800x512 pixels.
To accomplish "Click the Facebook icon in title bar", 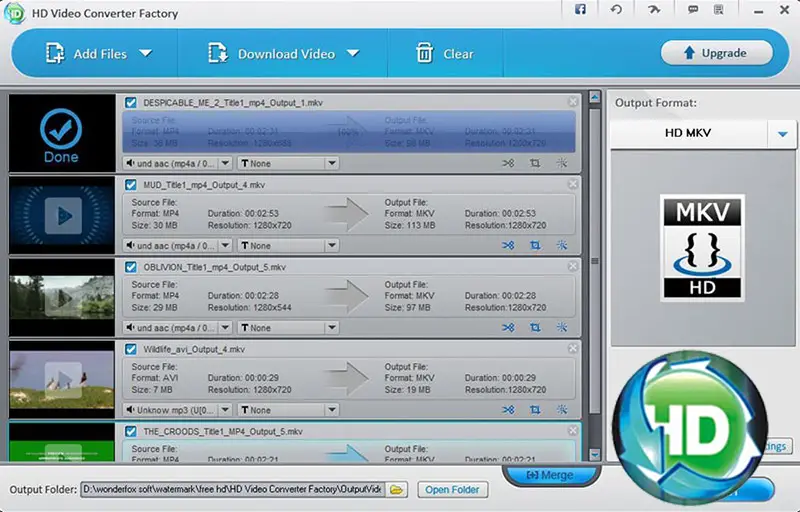I will (x=580, y=9).
